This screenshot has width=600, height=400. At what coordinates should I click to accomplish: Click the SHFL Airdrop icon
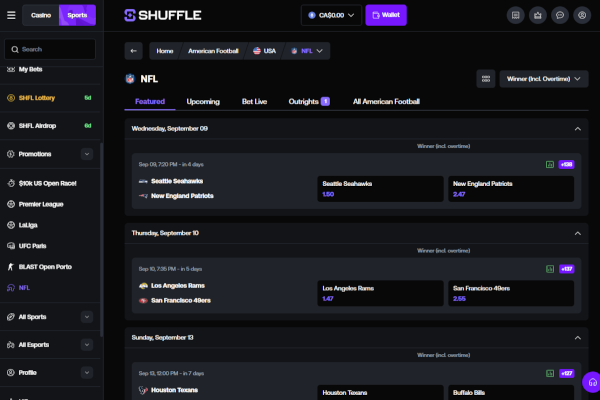click(x=11, y=126)
